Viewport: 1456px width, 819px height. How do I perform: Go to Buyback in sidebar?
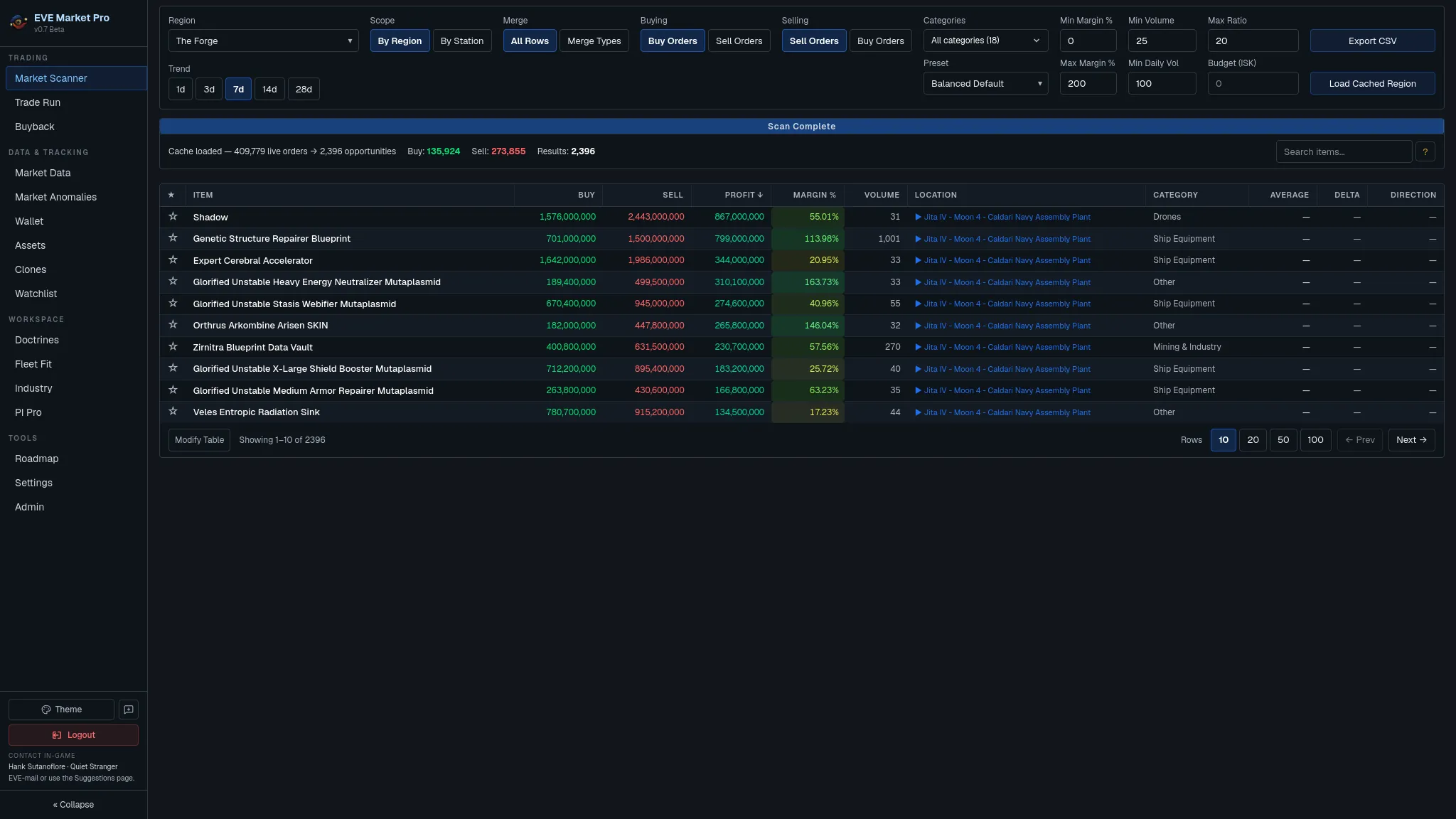click(76, 127)
